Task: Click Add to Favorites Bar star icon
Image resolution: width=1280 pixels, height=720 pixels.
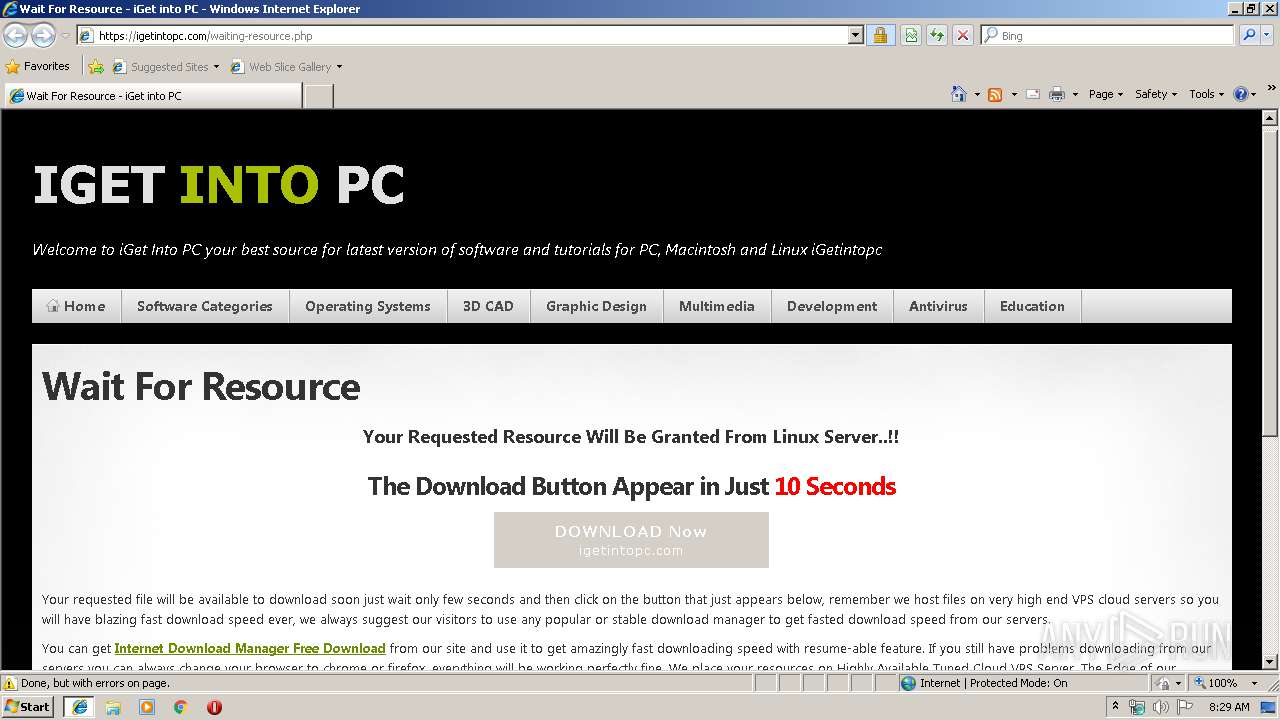Action: (96, 67)
